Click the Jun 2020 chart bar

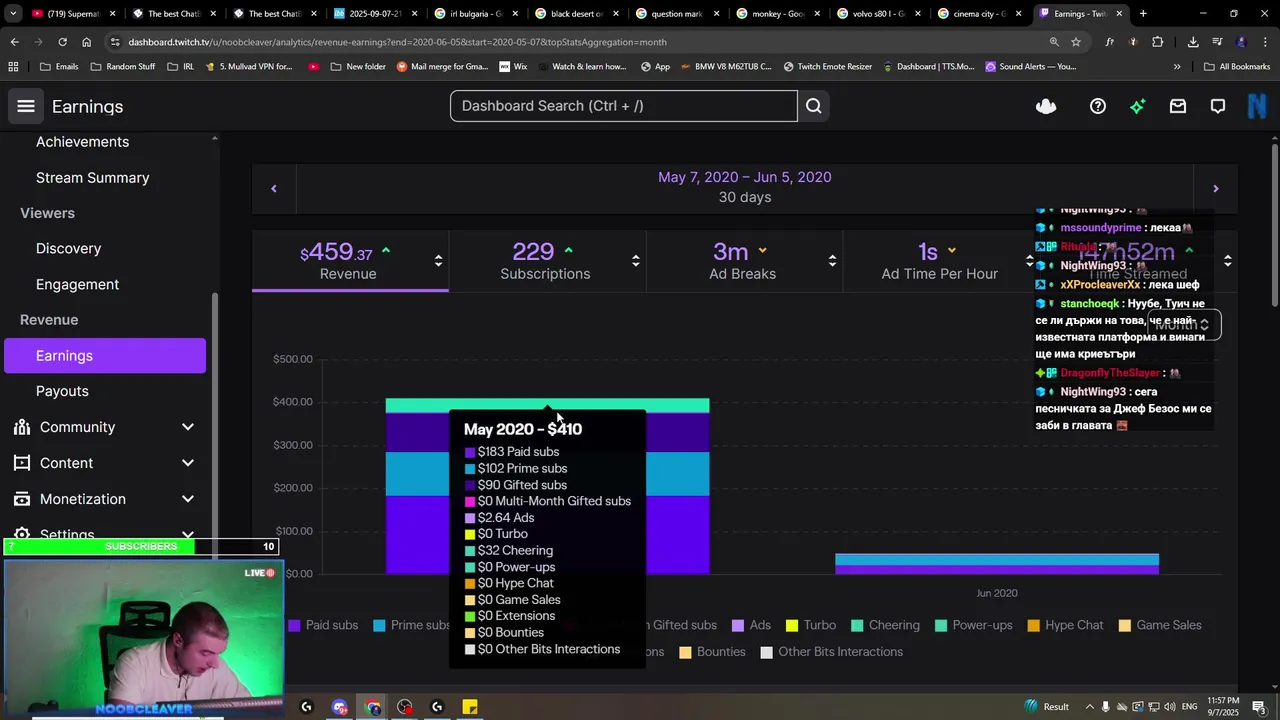pos(997,564)
